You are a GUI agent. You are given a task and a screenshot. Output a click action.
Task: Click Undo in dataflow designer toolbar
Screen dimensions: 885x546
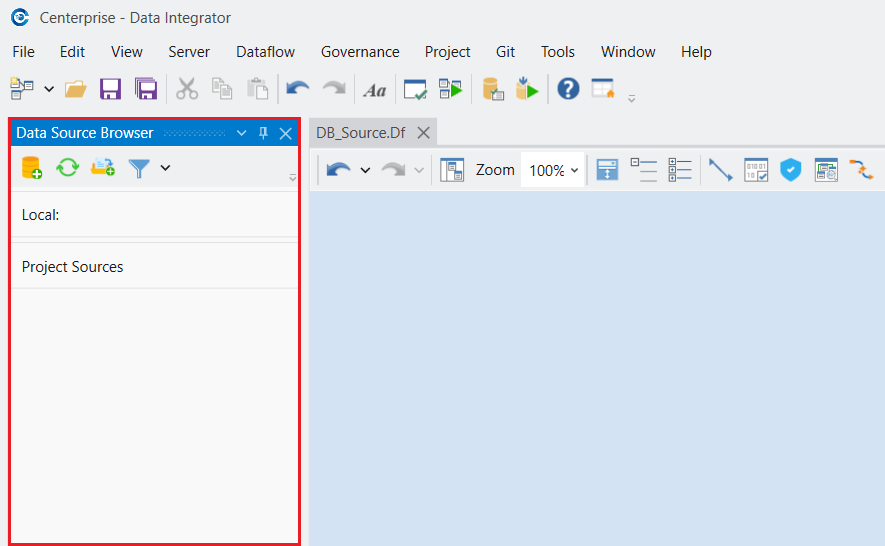coord(339,169)
